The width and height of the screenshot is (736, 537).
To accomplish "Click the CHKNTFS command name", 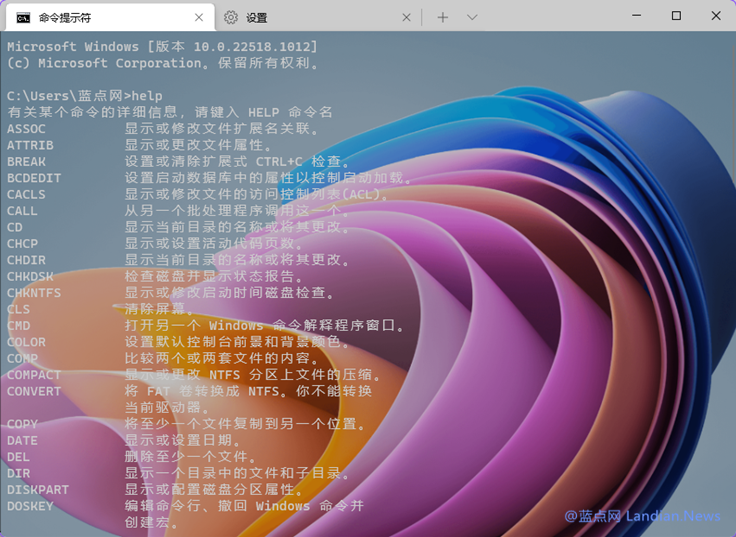I will (34, 293).
